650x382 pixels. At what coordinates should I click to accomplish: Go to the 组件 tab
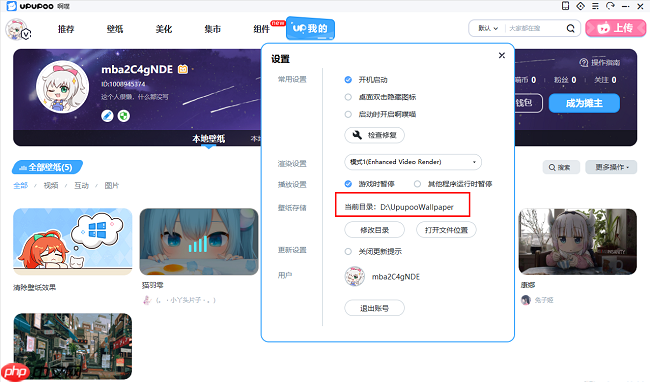click(262, 29)
